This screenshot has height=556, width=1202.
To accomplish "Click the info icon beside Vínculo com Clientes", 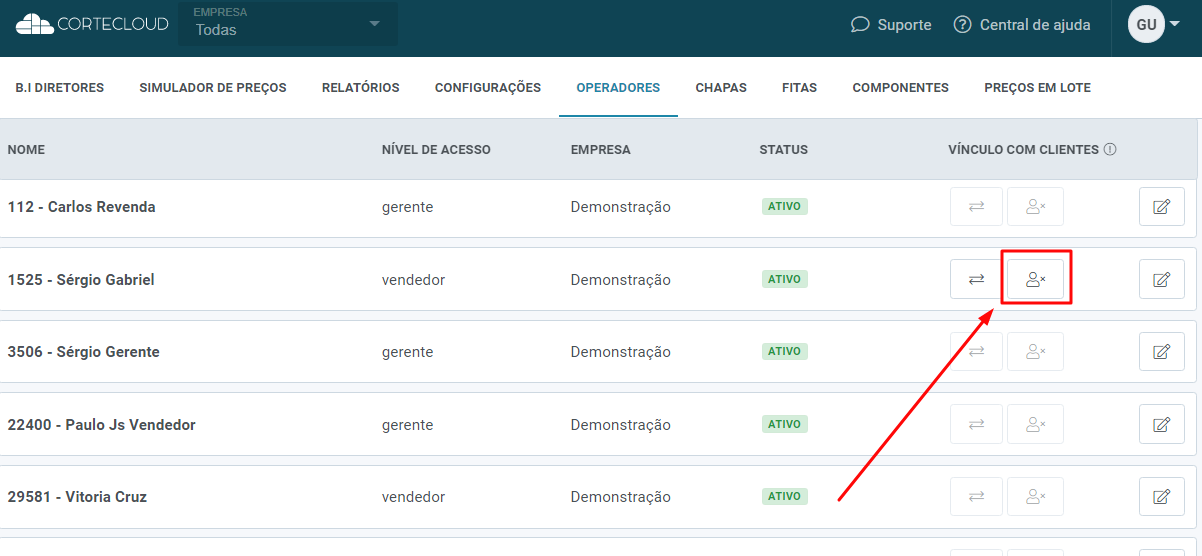I will (1110, 150).
